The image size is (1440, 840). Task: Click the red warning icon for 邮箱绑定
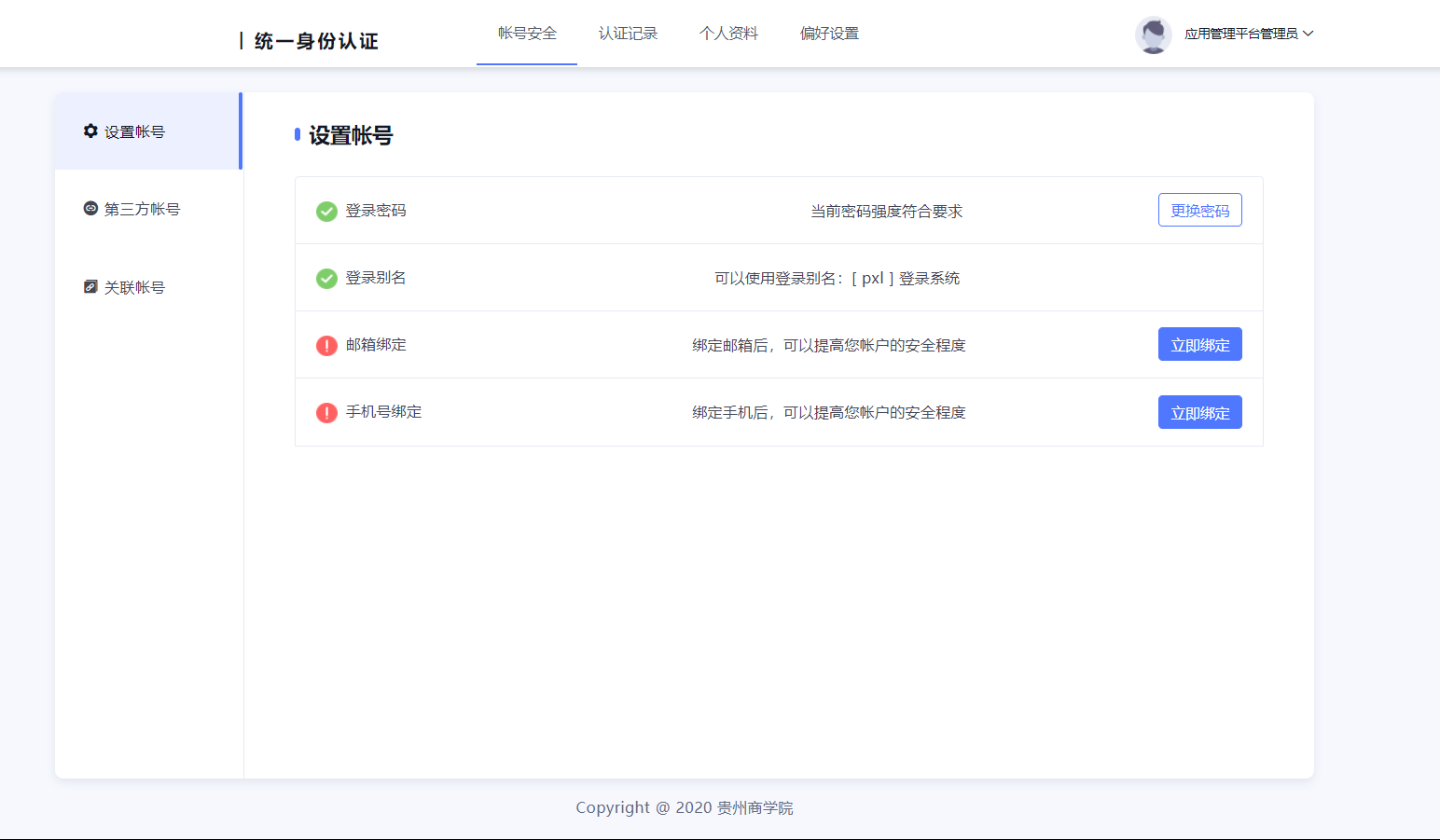pos(326,346)
